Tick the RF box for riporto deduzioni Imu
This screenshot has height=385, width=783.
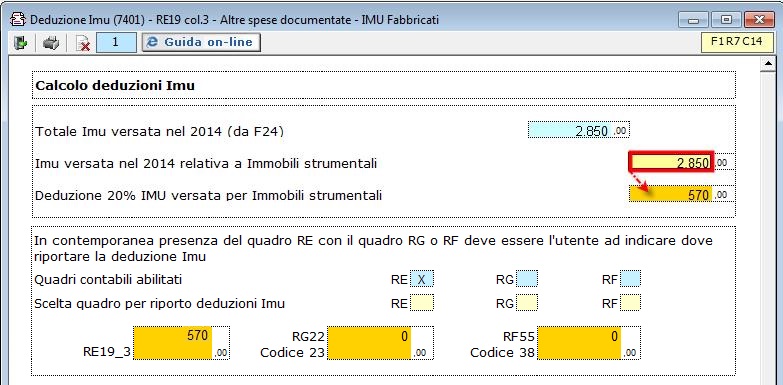point(630,303)
